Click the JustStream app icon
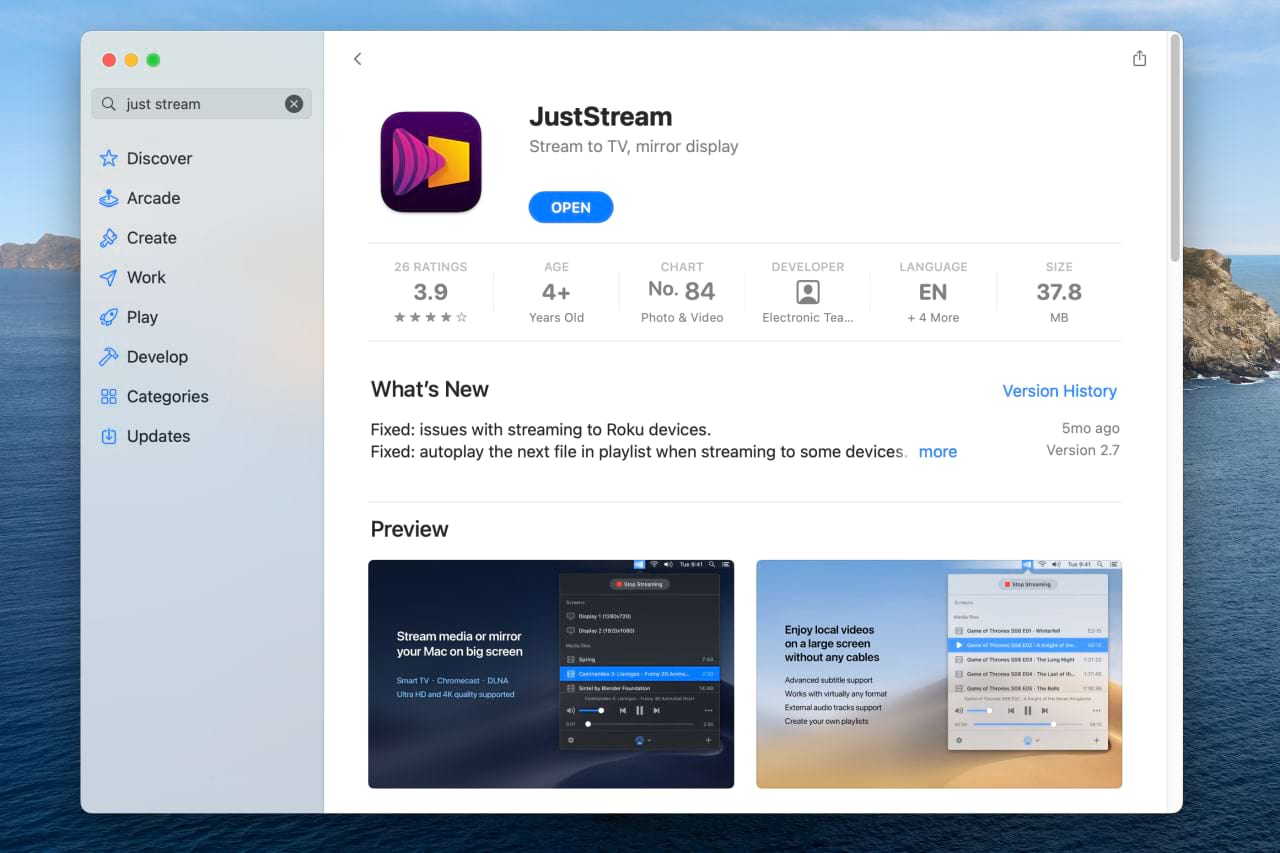Viewport: 1280px width, 853px height. coord(431,162)
